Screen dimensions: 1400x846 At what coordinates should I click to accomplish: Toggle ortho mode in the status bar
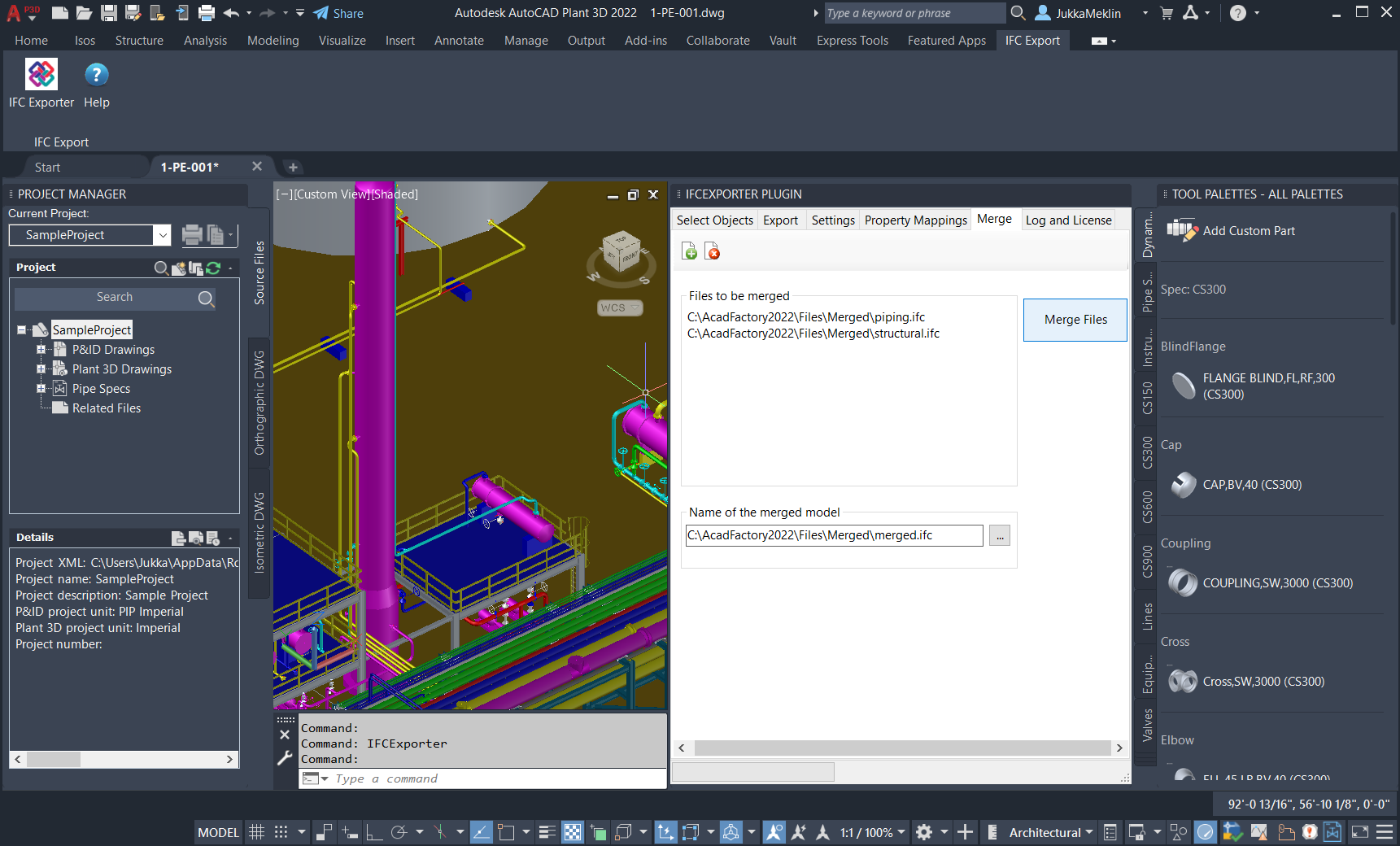[x=374, y=832]
